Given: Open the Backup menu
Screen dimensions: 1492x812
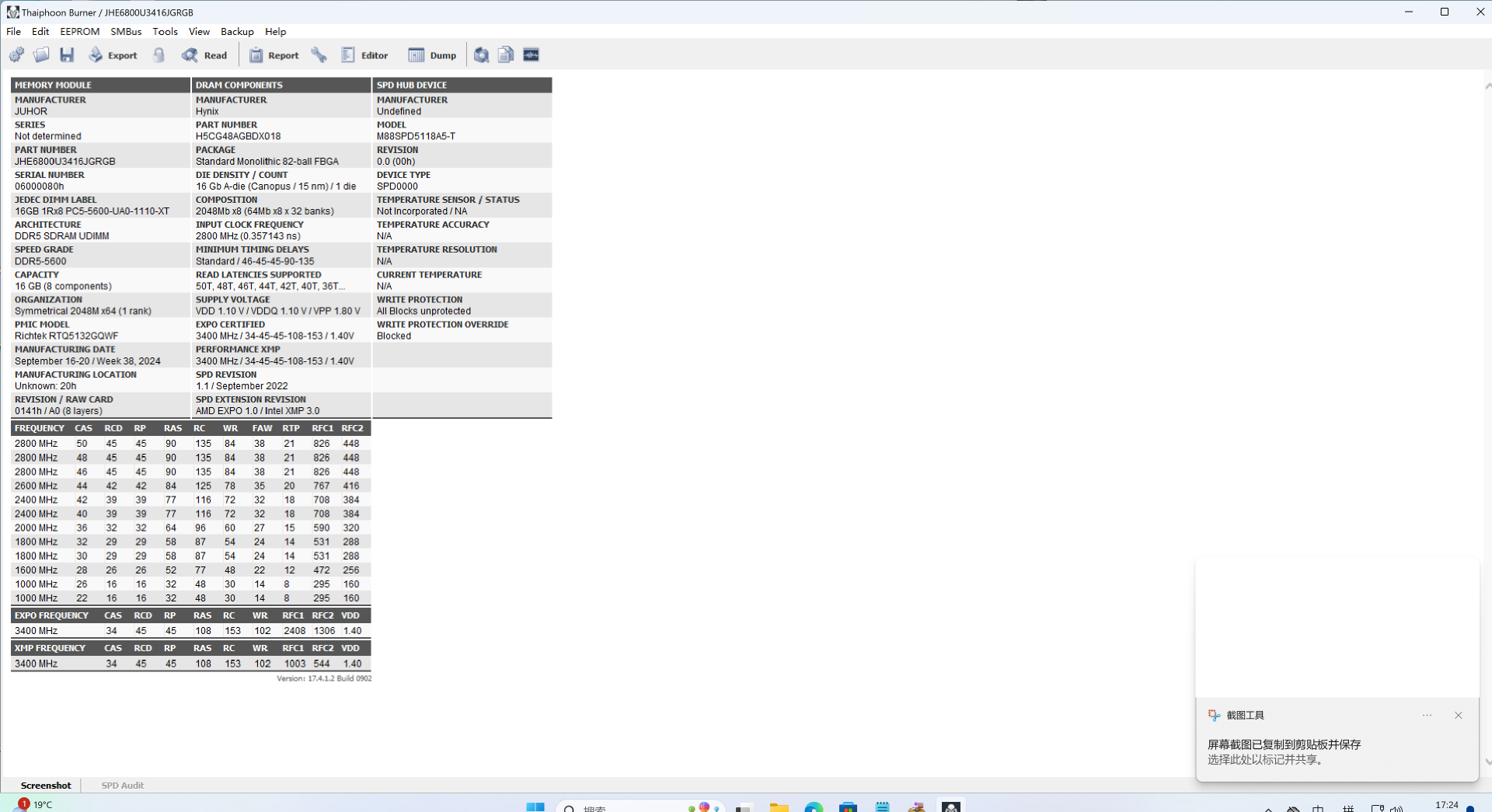Looking at the screenshot, I should click(x=237, y=32).
